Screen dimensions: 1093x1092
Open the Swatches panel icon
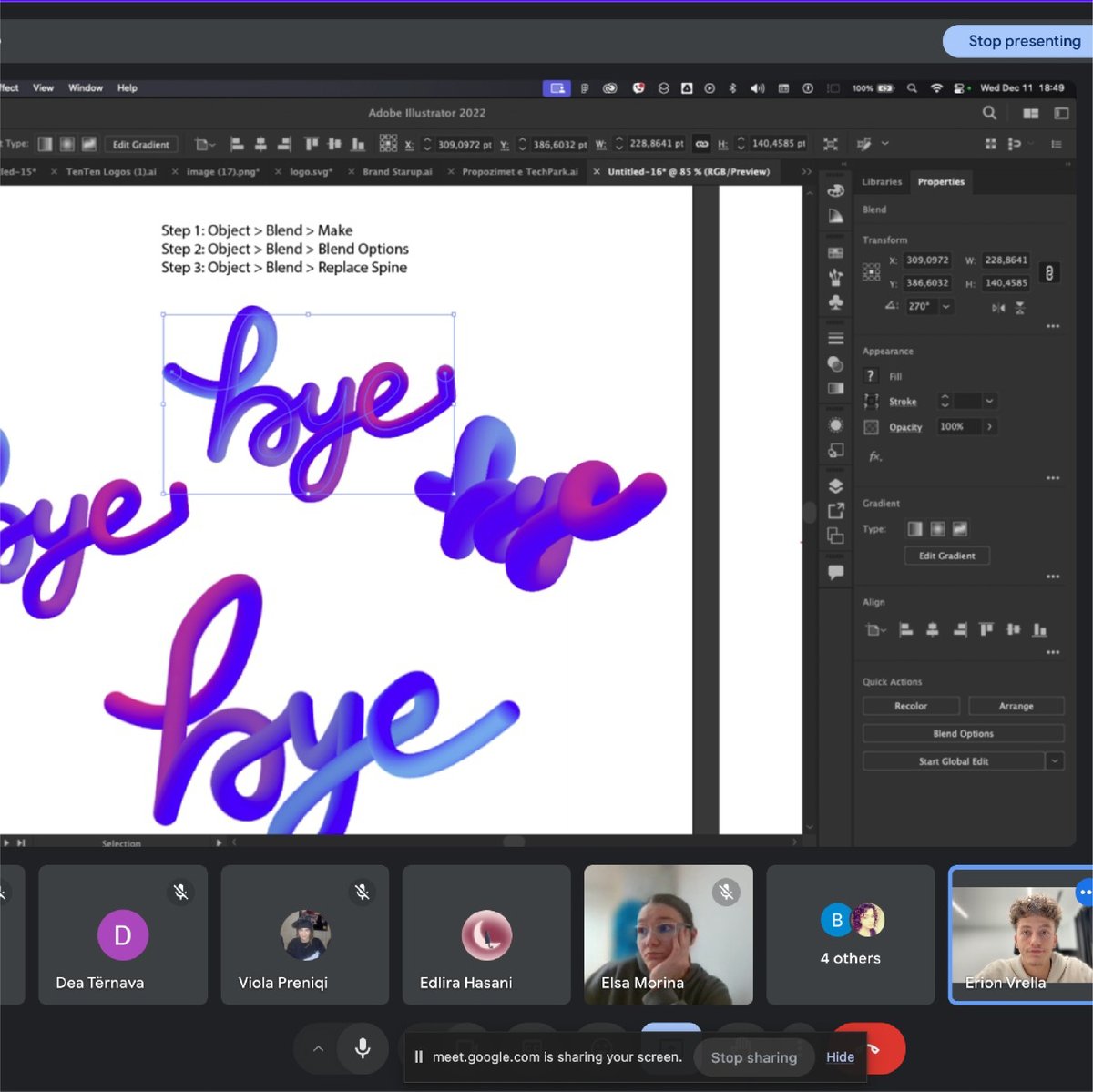coord(835,252)
